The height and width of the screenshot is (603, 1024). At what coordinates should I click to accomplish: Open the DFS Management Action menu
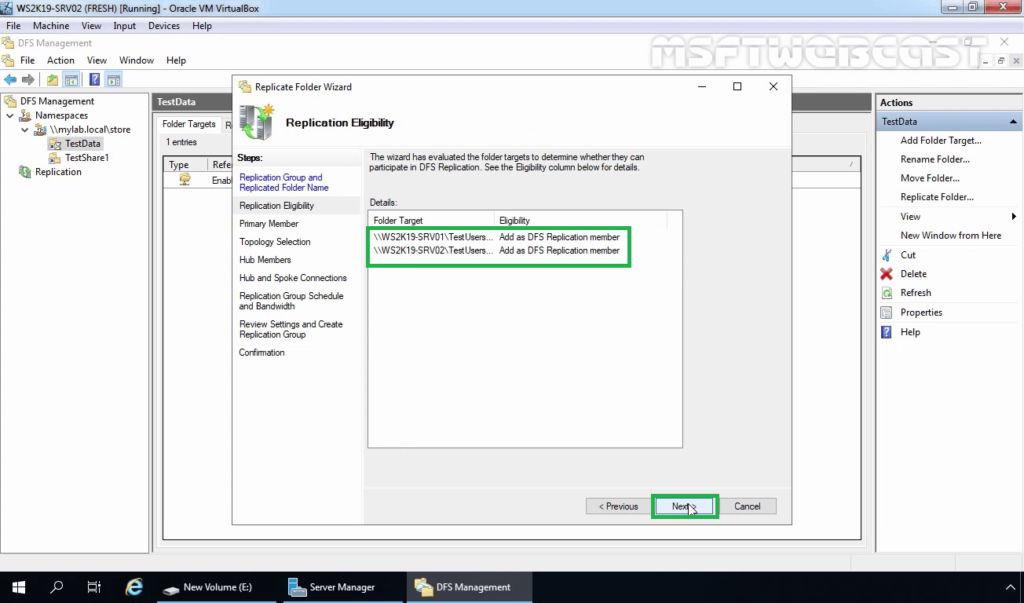61,60
